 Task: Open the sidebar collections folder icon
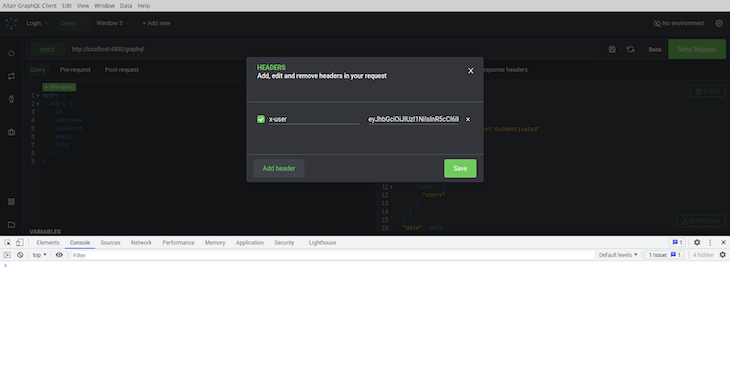tap(11, 224)
